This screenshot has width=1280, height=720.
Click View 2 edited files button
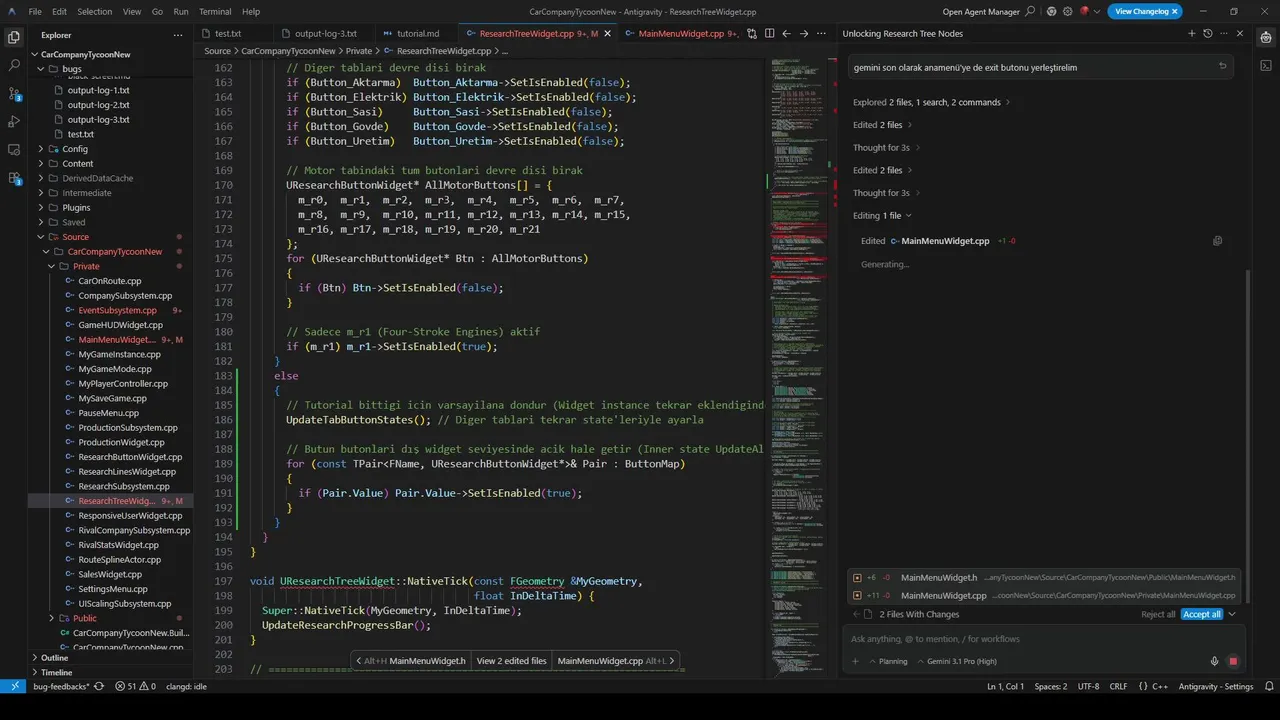point(511,661)
